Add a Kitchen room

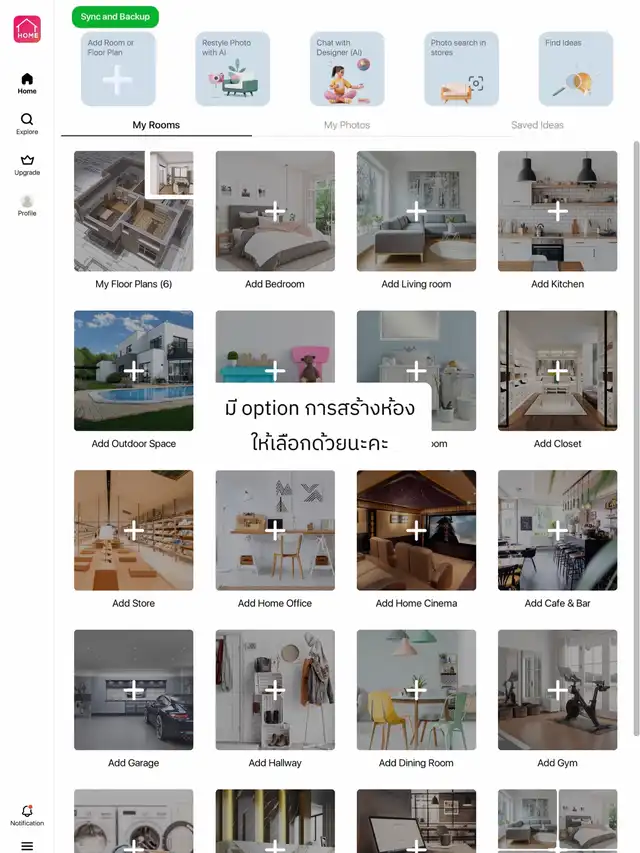click(x=557, y=212)
